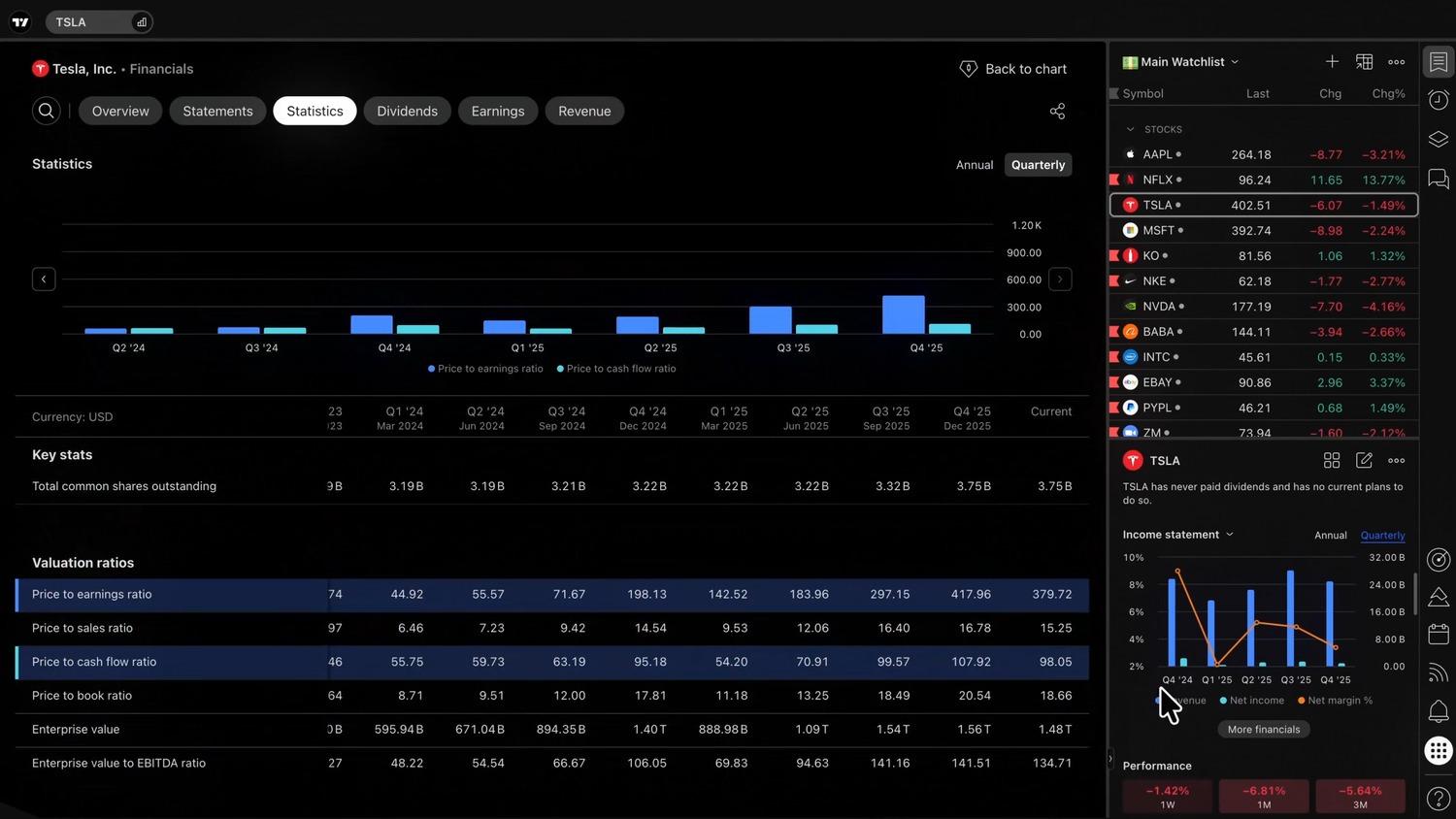Toggle the red flag on the NFLX row
Image resolution: width=1456 pixels, height=819 pixels.
pos(1114,180)
